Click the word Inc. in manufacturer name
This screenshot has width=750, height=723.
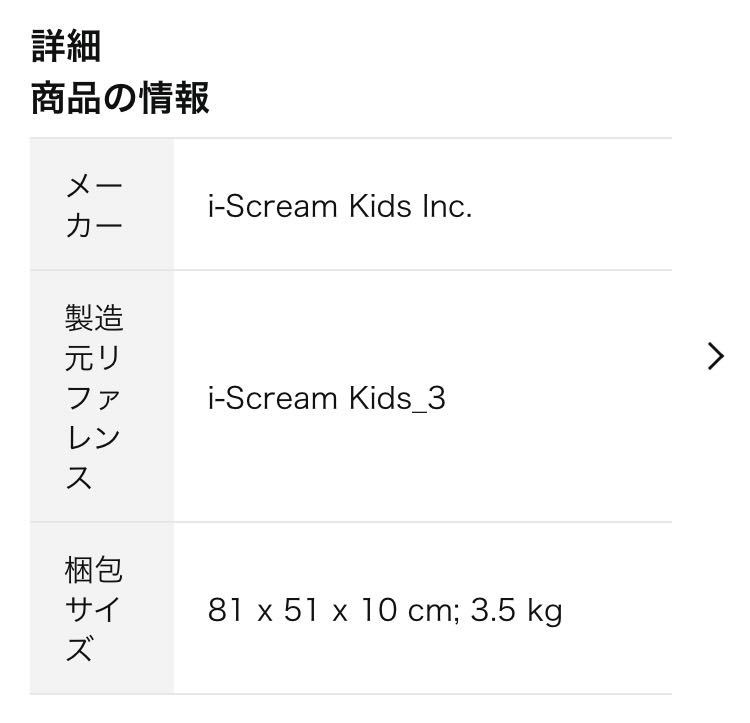tap(446, 206)
